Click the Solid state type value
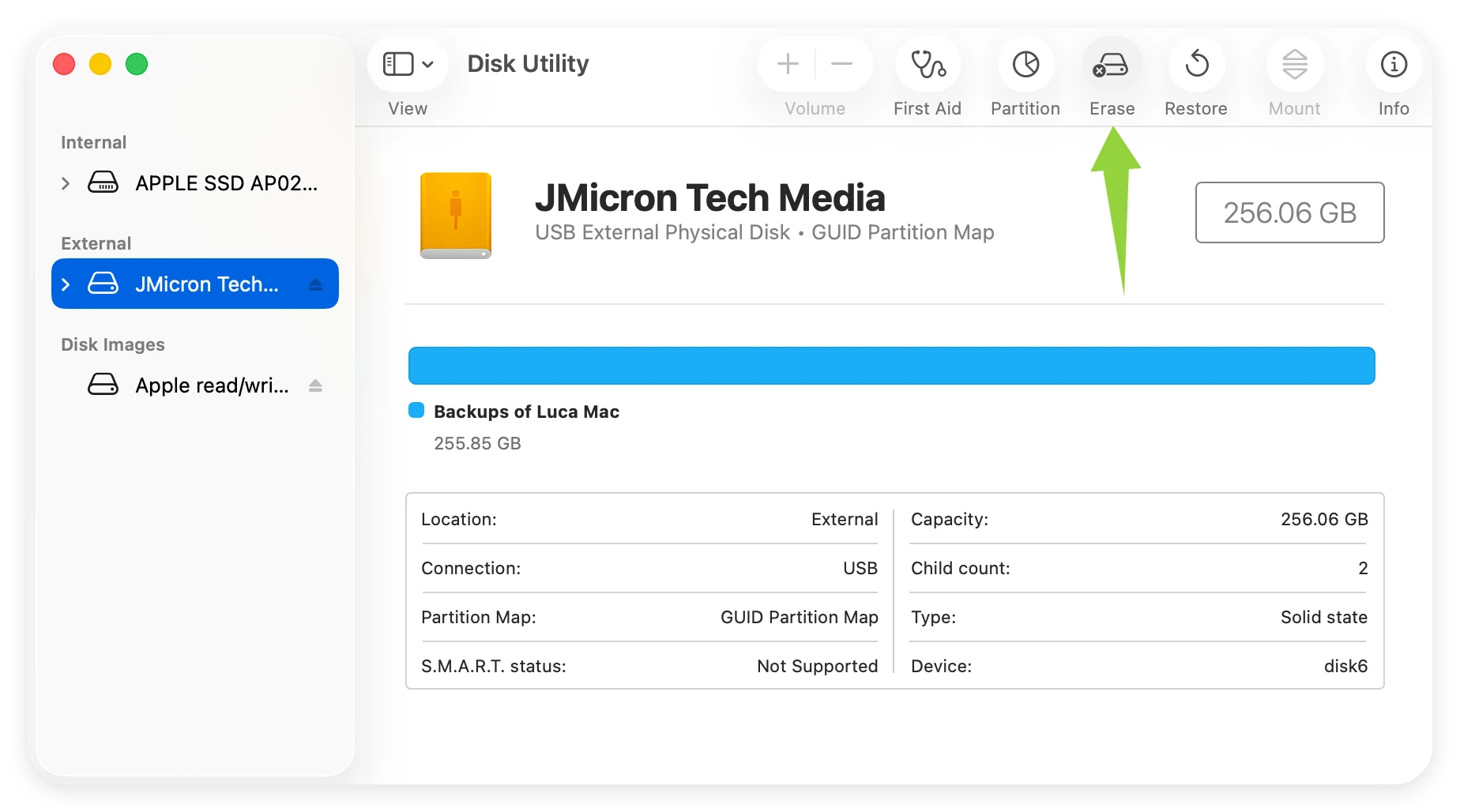 click(x=1323, y=617)
